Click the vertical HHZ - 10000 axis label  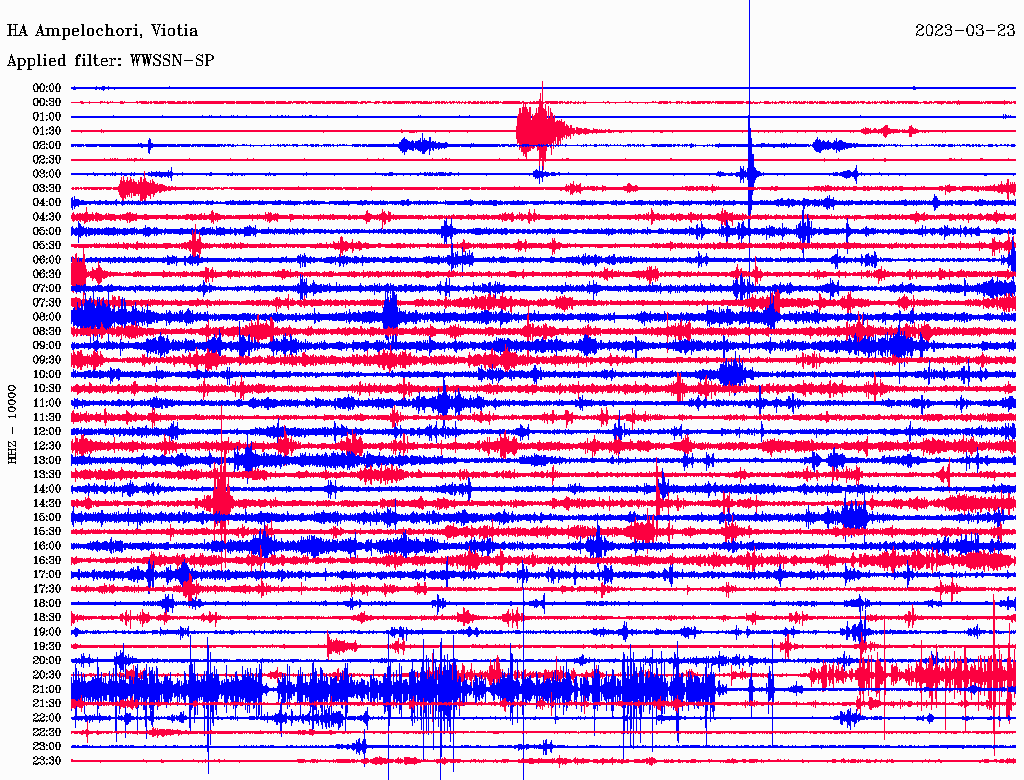tap(13, 424)
